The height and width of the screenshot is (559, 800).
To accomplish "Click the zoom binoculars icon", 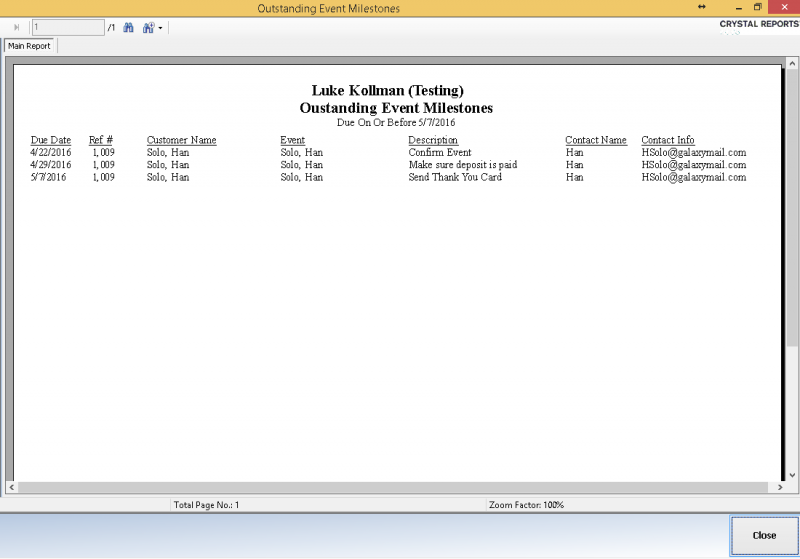I will point(147,28).
